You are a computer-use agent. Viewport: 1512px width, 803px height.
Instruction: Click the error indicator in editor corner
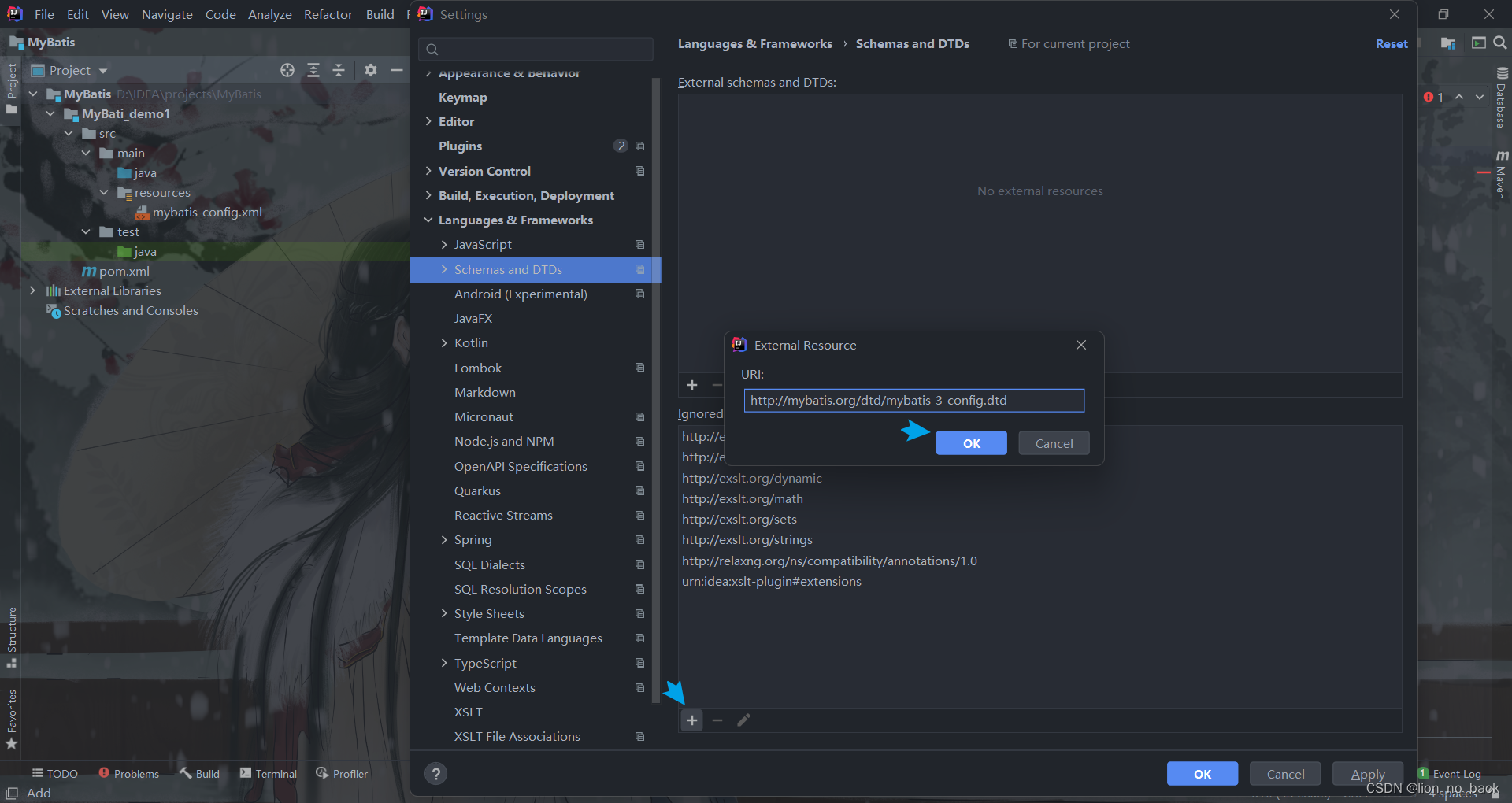[1433, 97]
